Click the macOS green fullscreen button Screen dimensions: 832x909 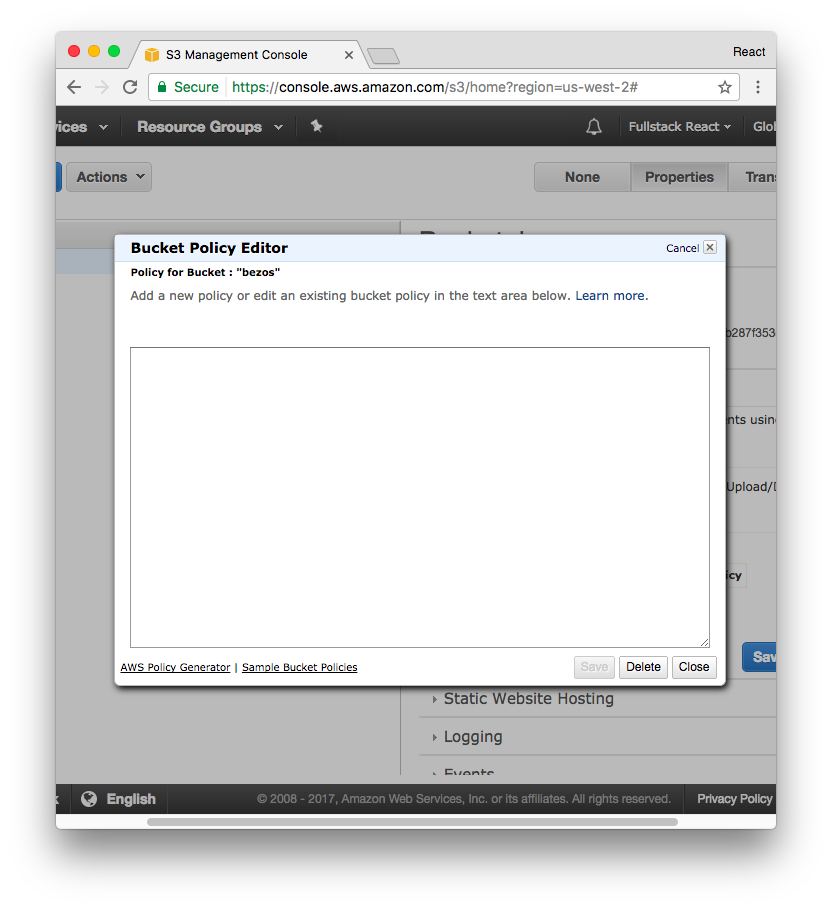114,51
